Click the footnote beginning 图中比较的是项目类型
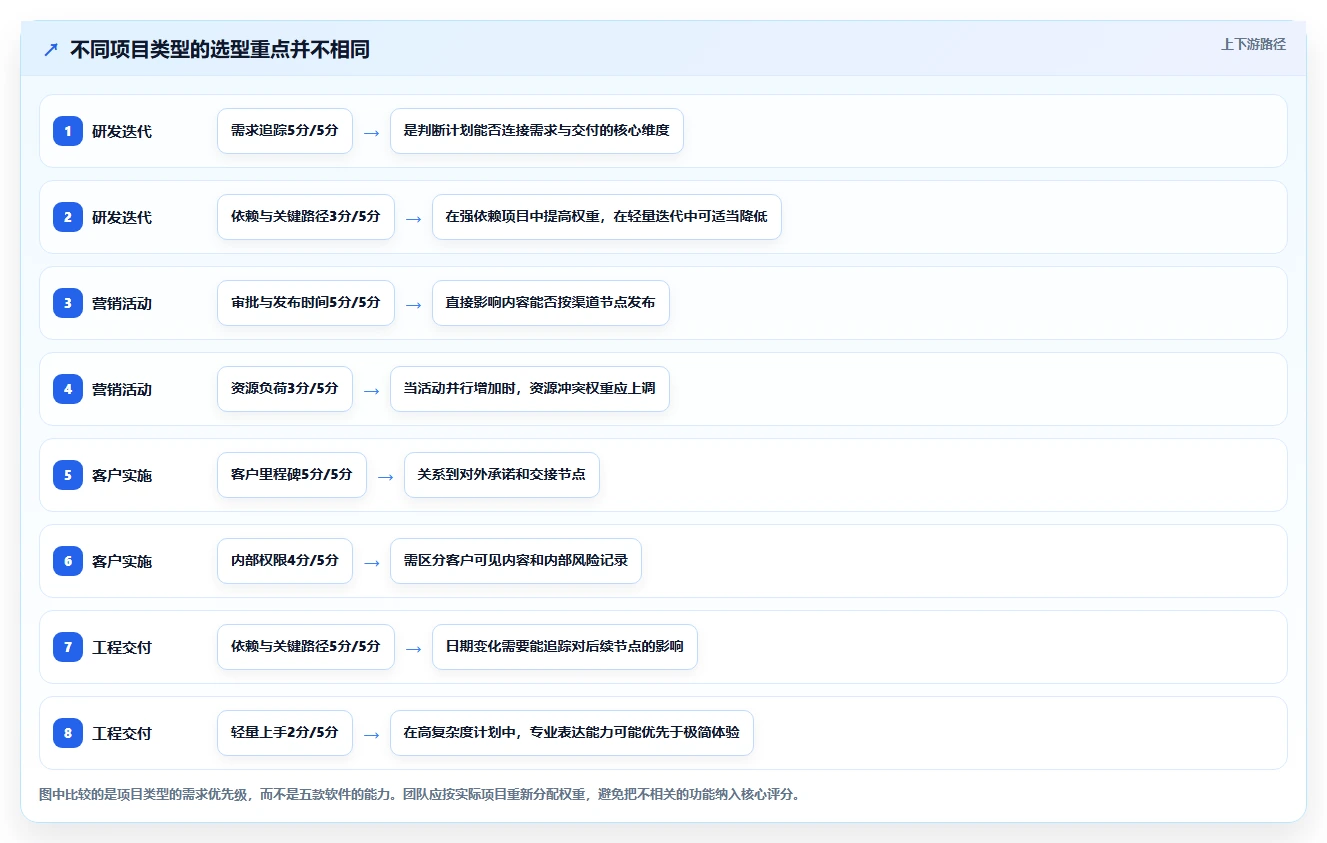 pyautogui.click(x=419, y=795)
